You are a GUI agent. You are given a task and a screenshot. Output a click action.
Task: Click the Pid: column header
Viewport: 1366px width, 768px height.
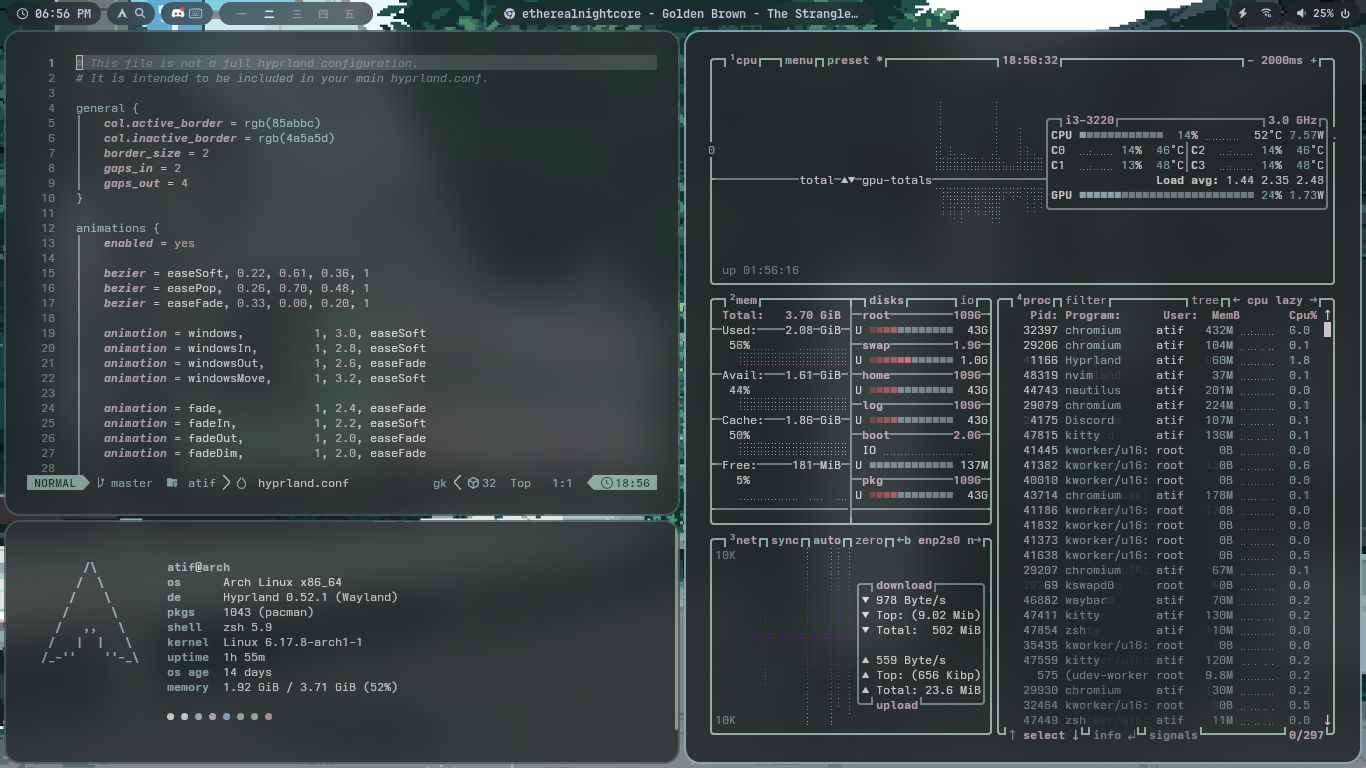[x=1043, y=315]
